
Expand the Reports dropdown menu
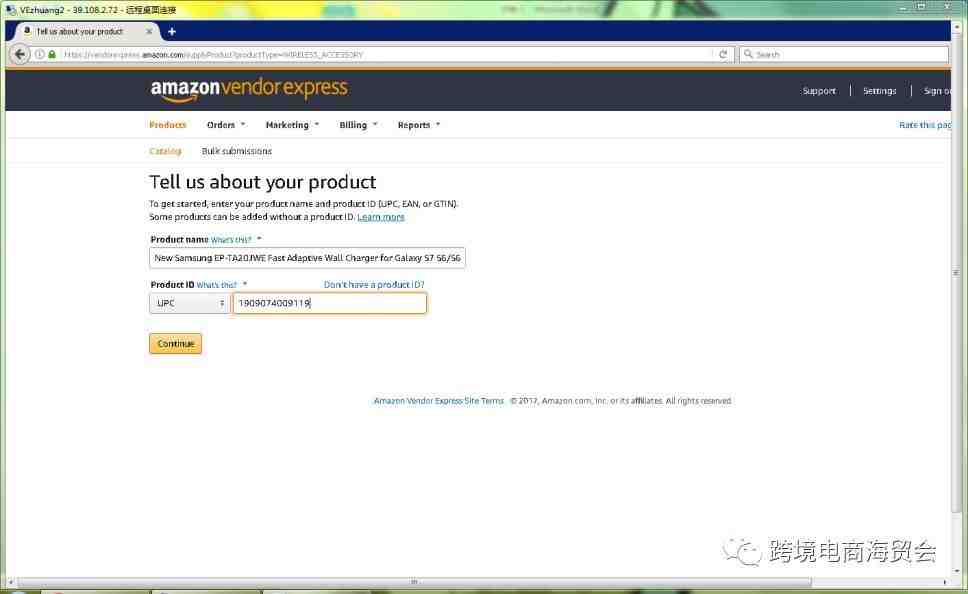419,125
